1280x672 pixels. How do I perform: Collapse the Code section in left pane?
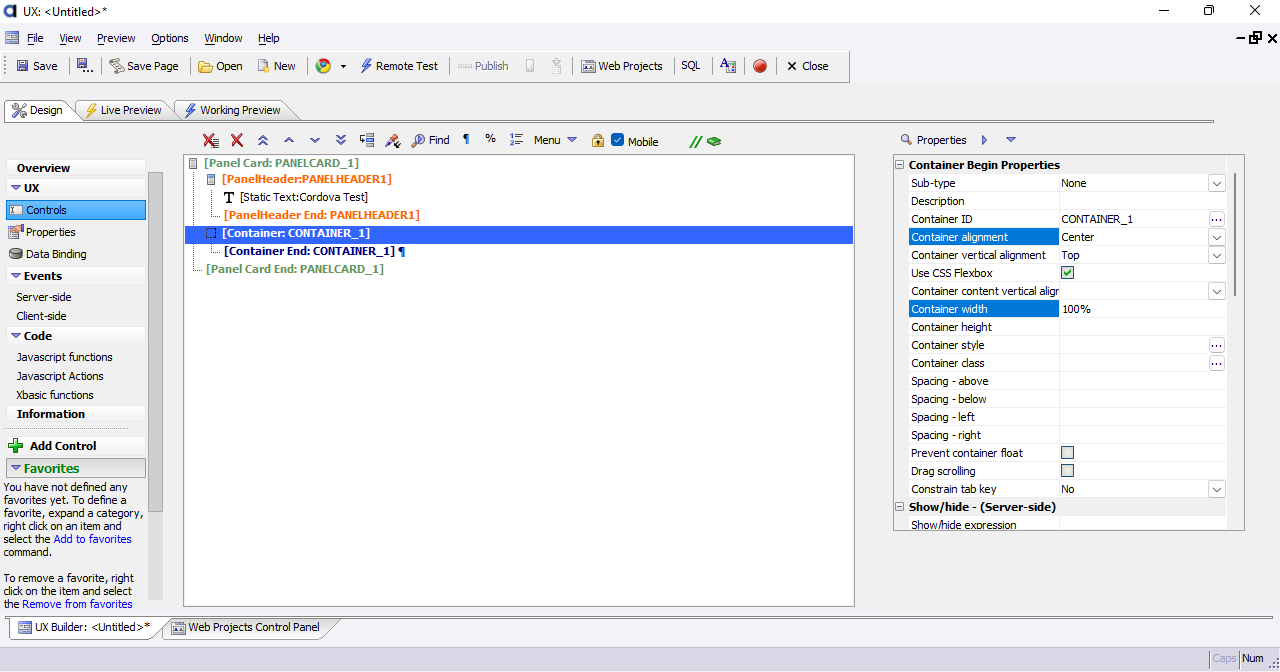16,336
